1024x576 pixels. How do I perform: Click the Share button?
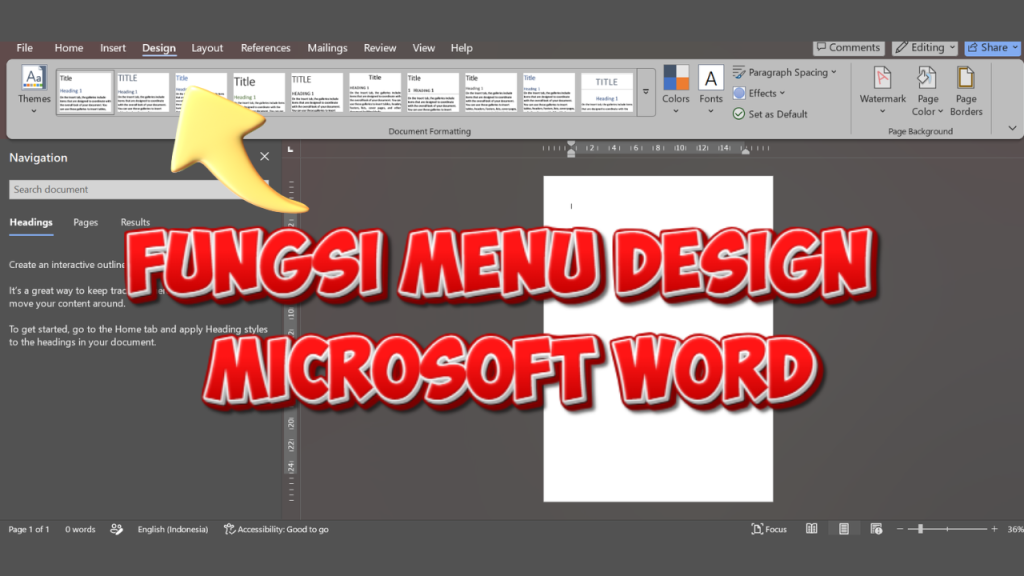[993, 48]
